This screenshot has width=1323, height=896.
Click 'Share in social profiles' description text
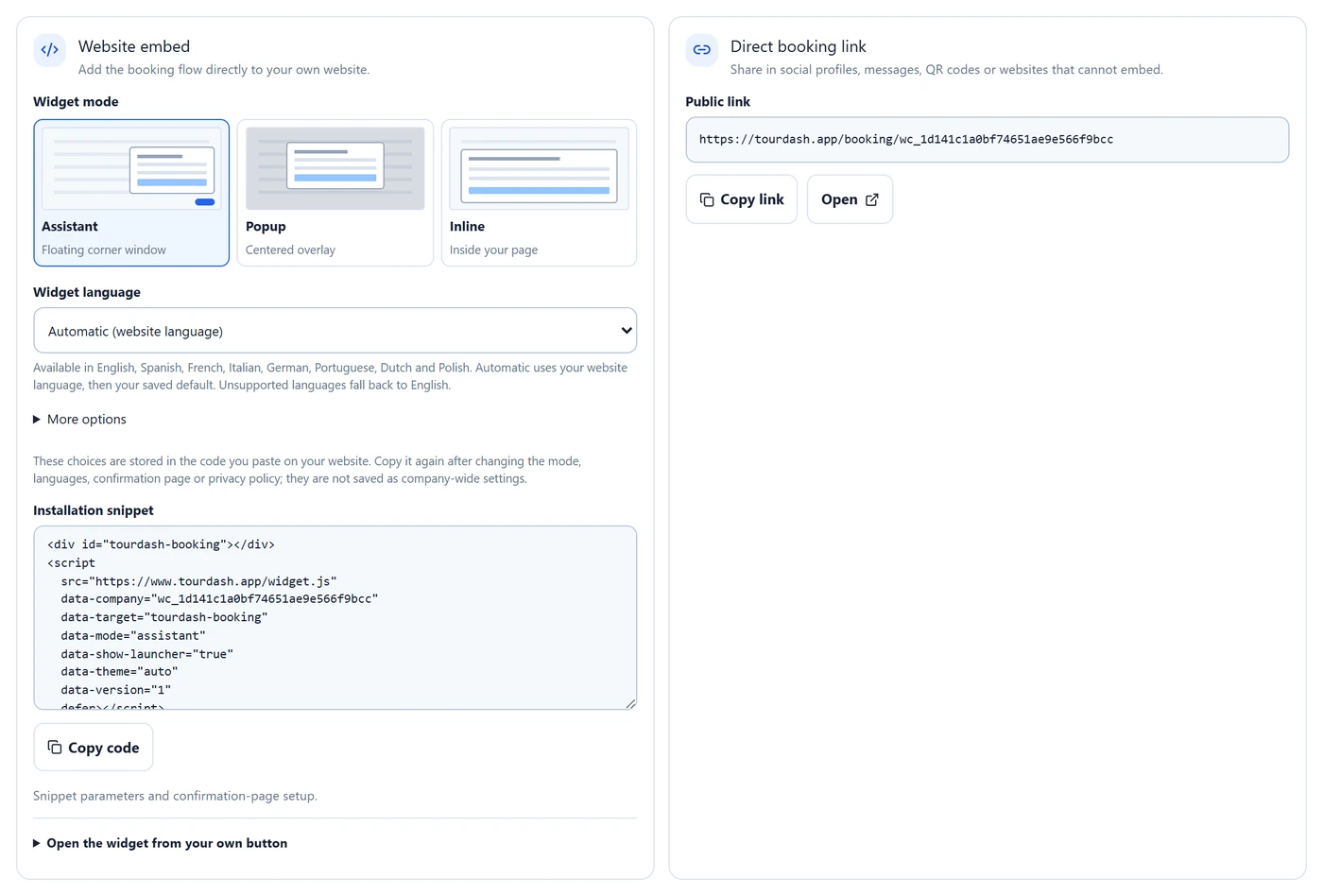pos(947,70)
